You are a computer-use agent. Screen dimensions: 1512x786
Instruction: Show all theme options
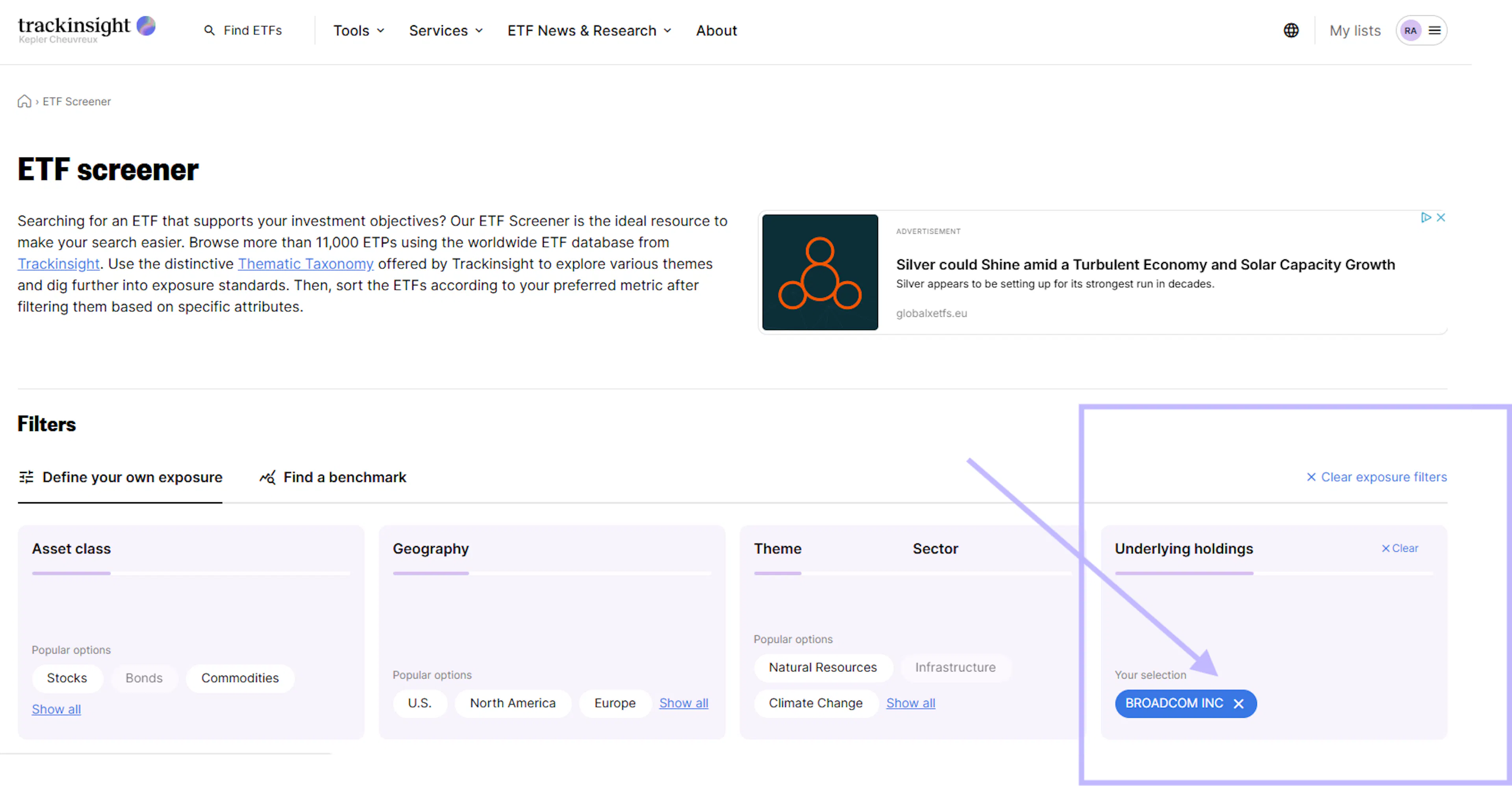pyautogui.click(x=910, y=703)
